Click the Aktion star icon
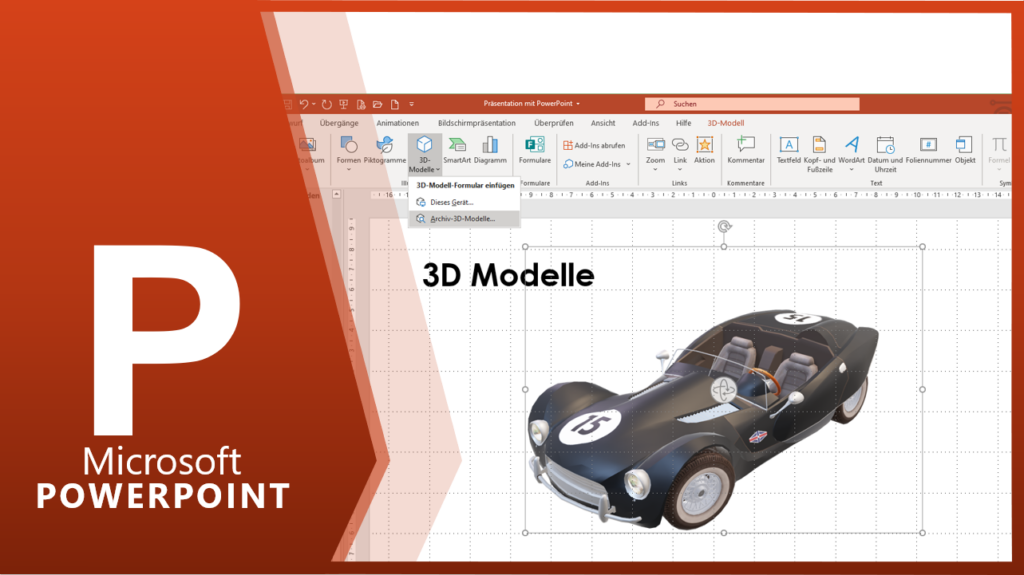The height and width of the screenshot is (575, 1024). pyautogui.click(x=704, y=144)
